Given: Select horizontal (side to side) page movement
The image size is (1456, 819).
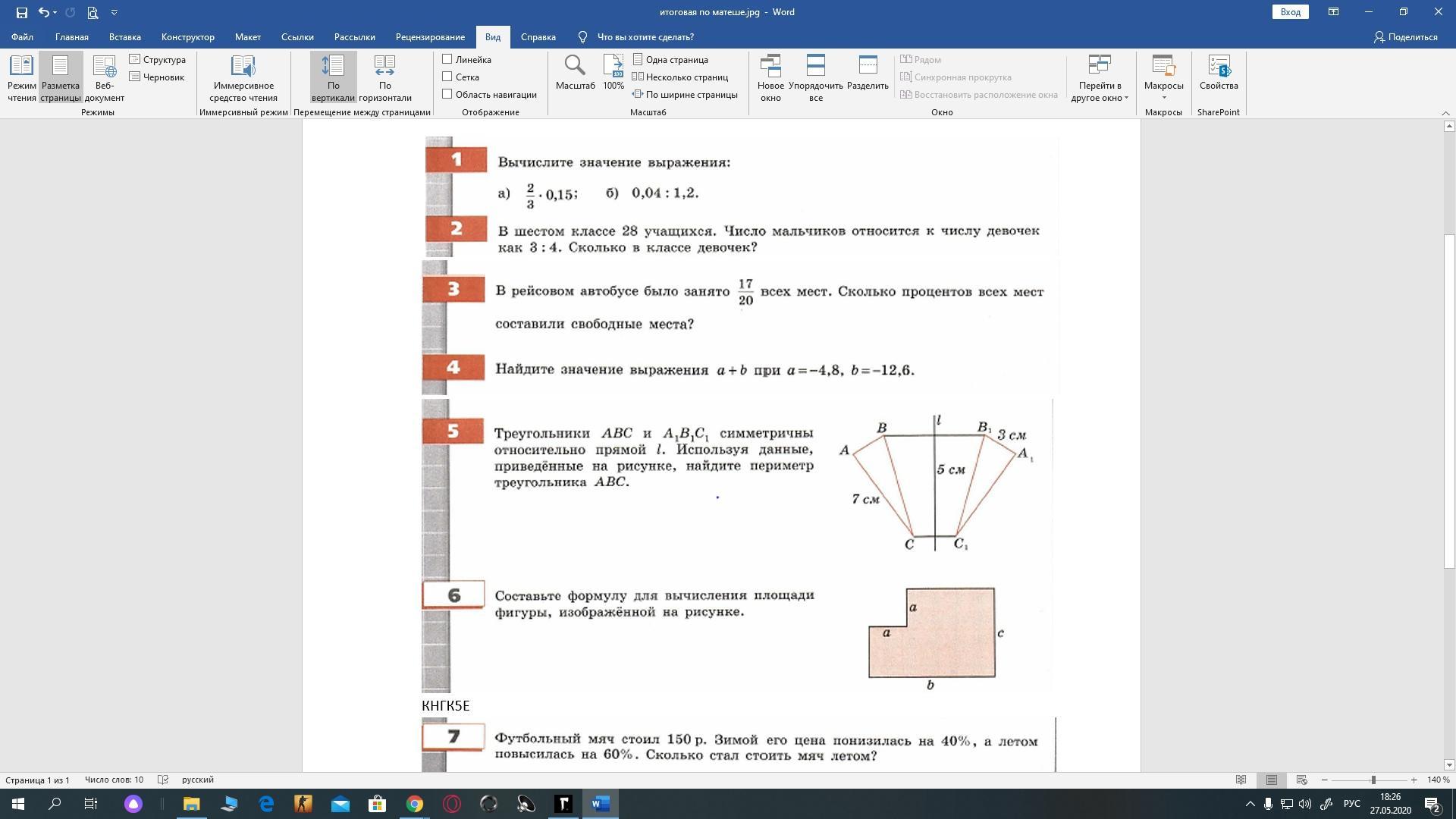Looking at the screenshot, I should tap(385, 78).
